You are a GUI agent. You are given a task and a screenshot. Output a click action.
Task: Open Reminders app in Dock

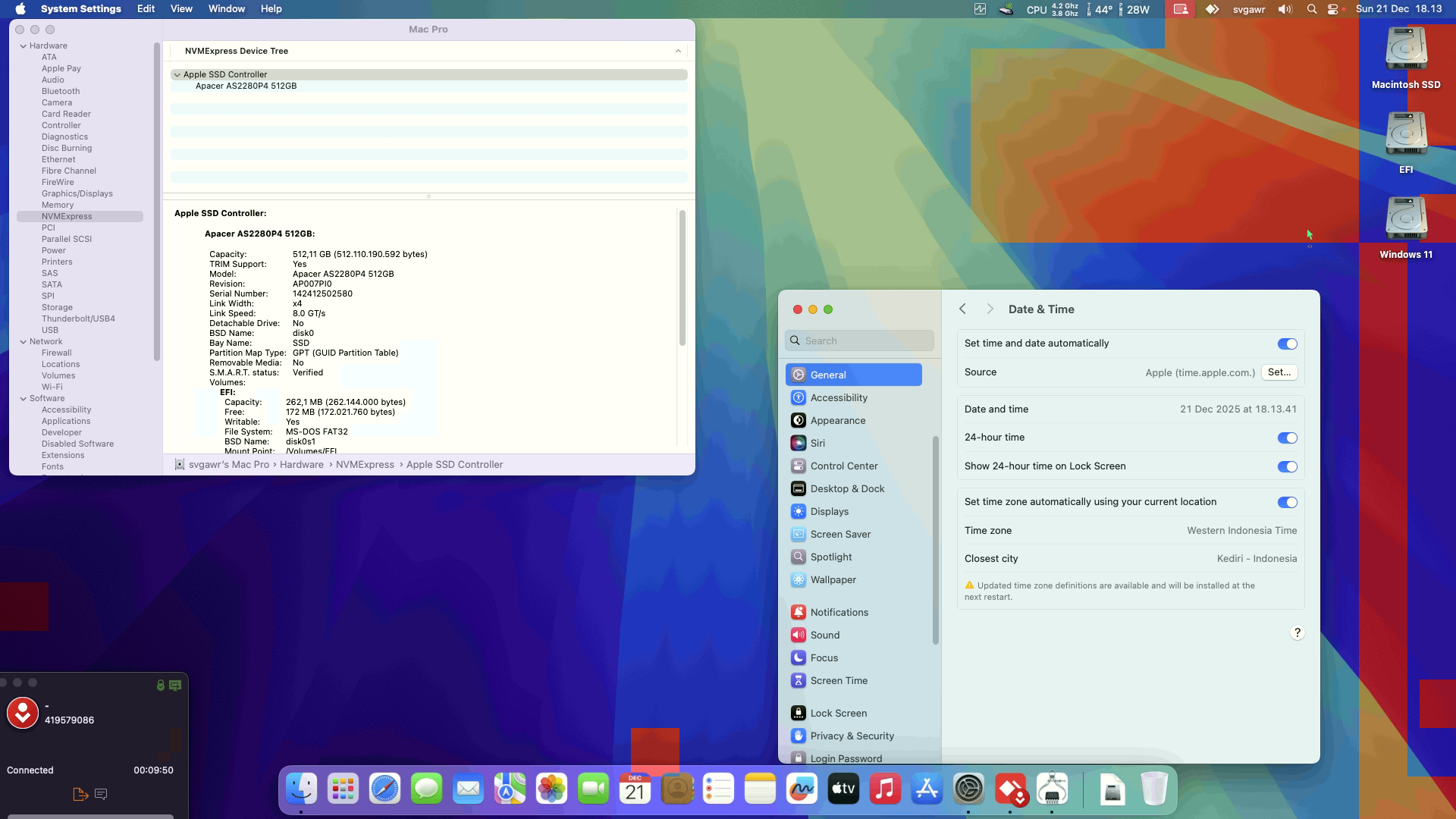pos(718,789)
